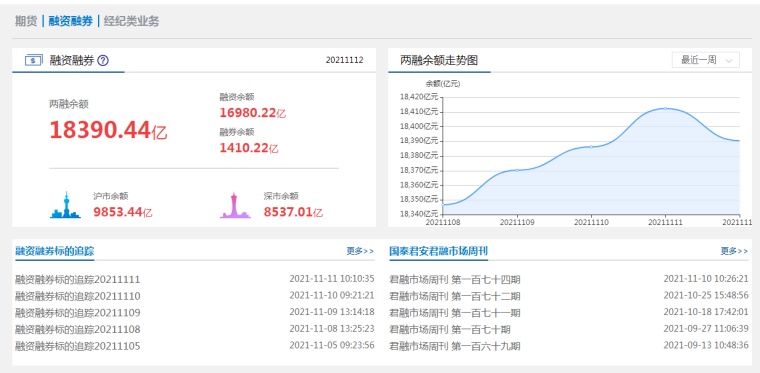
Task: Click the 国泰君安君融市场周刊 section heading
Action: tap(439, 251)
